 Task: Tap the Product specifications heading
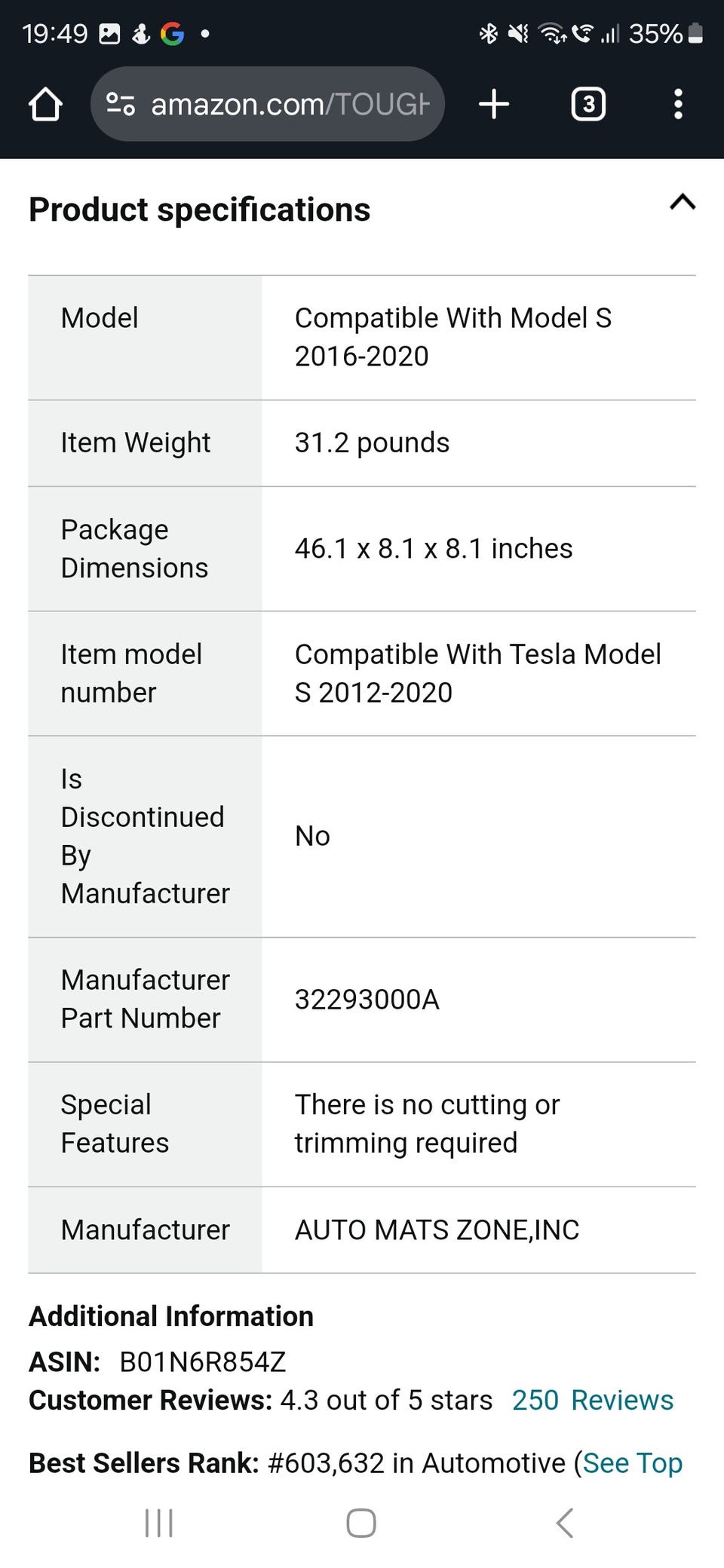pyautogui.click(x=200, y=210)
